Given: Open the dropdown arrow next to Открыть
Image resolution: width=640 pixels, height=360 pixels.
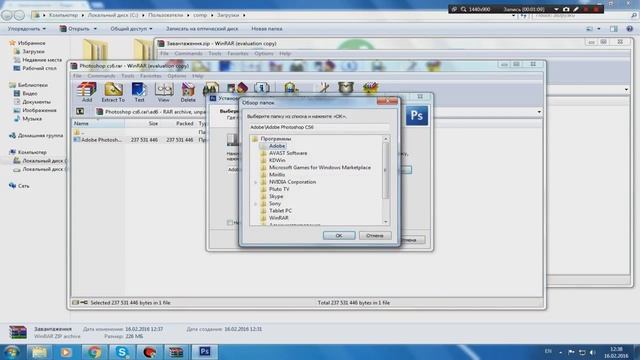Looking at the screenshot, I should 95,29.
